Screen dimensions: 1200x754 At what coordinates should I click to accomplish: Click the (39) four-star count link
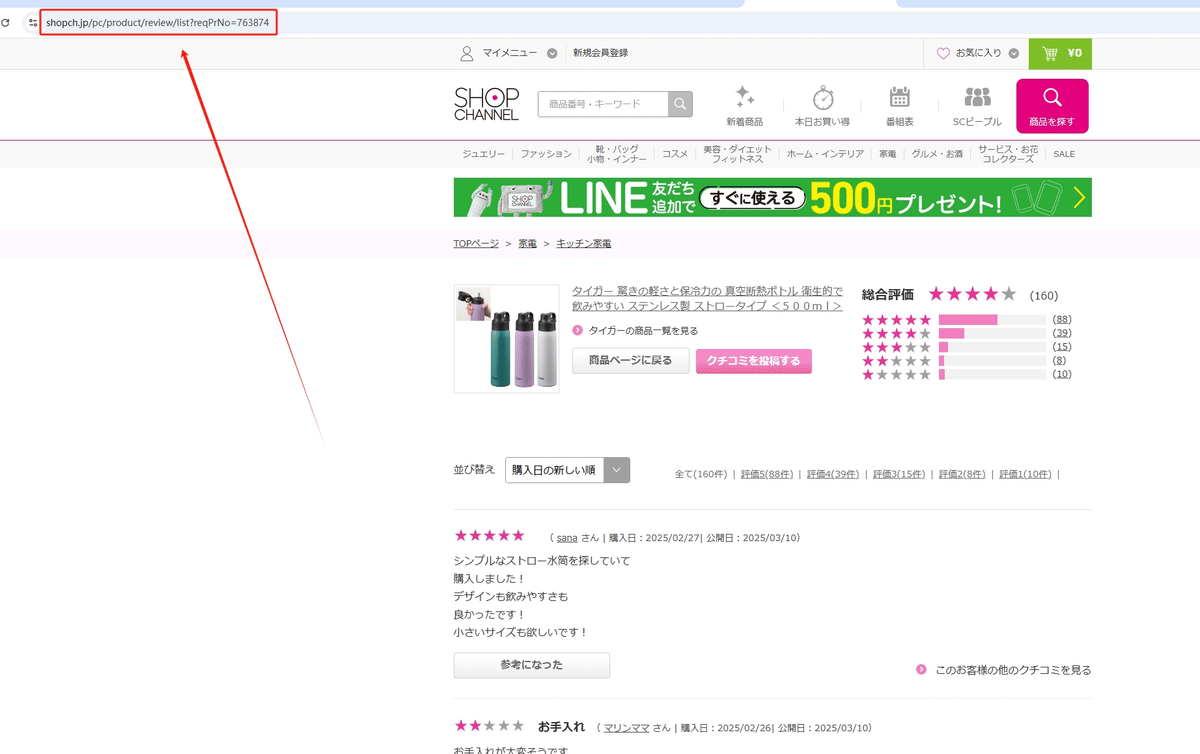click(x=1062, y=333)
